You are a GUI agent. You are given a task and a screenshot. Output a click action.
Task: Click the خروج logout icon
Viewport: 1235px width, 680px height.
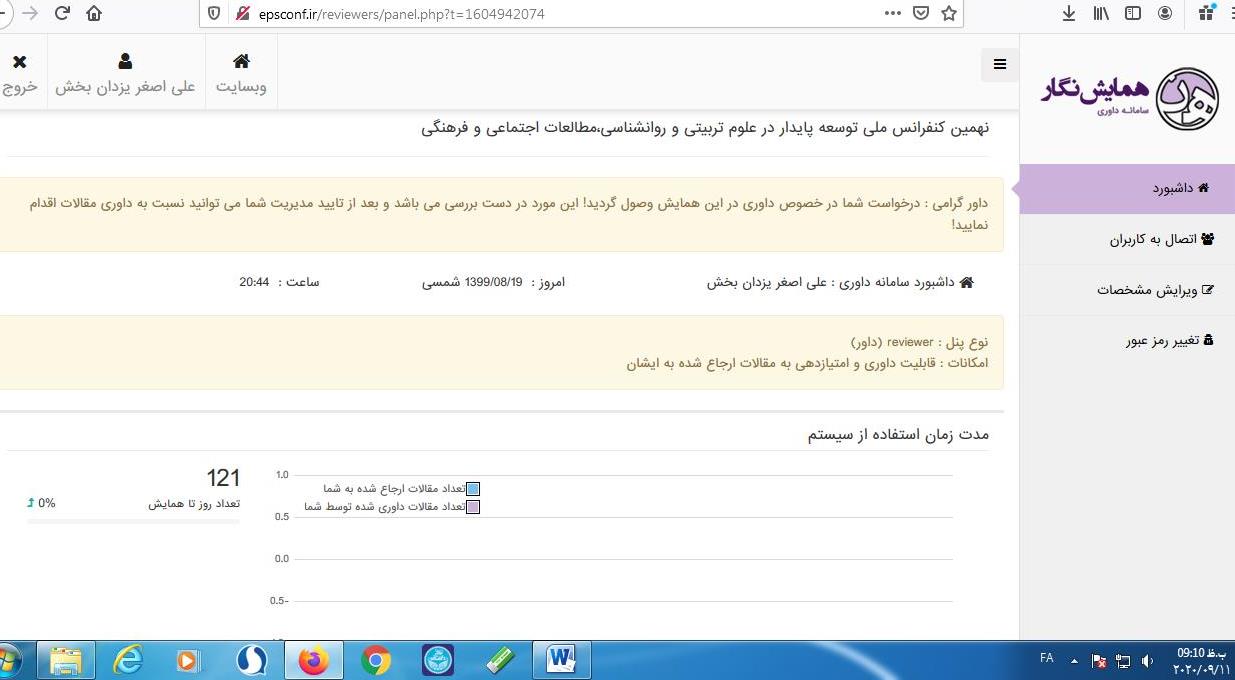[x=20, y=61]
